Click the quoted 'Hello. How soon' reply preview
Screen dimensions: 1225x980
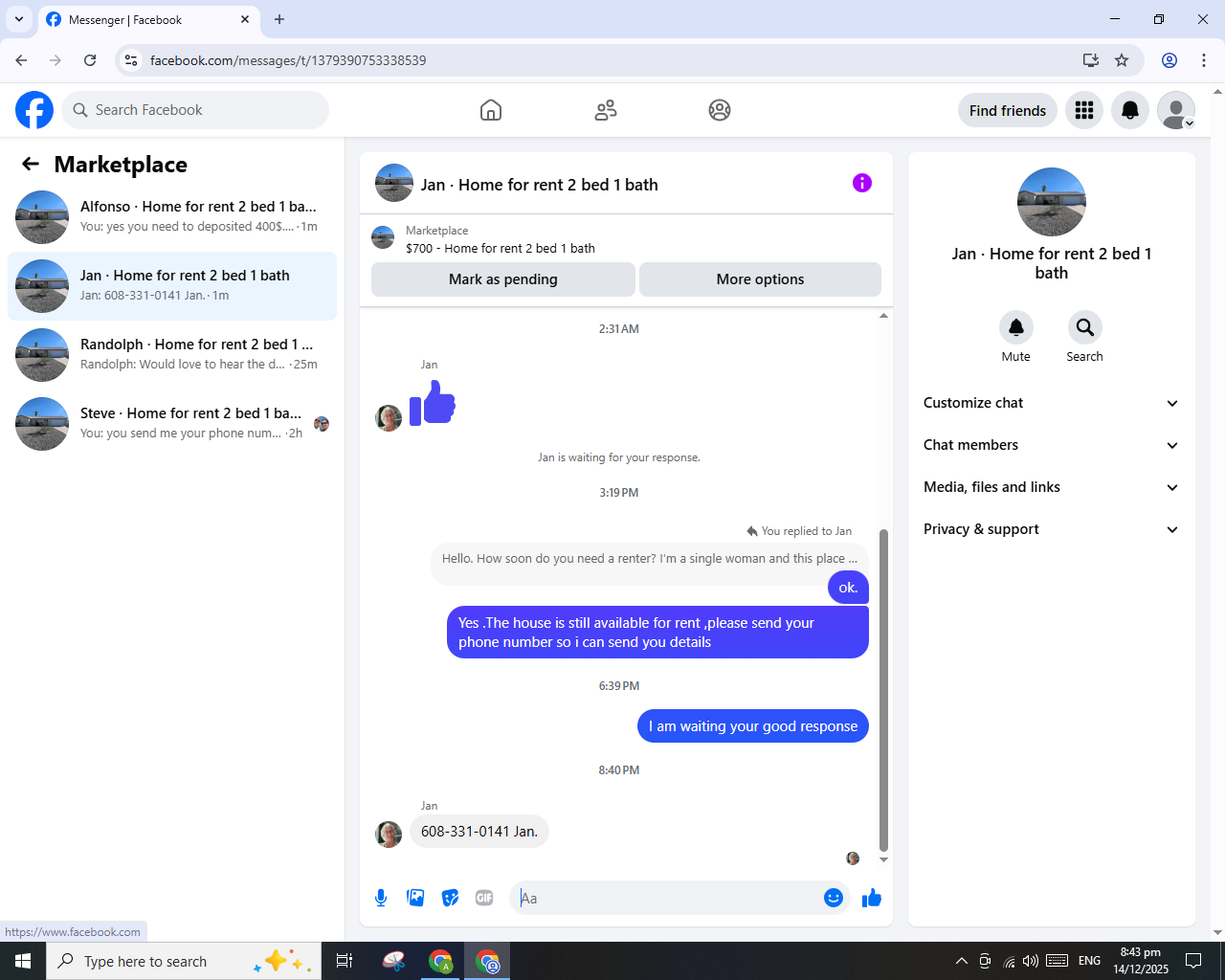(650, 559)
